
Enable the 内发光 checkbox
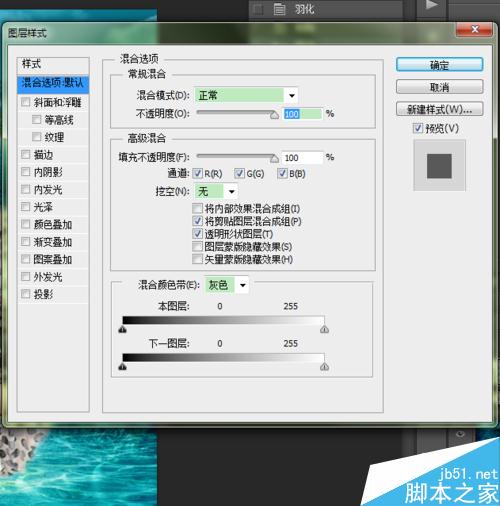(x=26, y=189)
